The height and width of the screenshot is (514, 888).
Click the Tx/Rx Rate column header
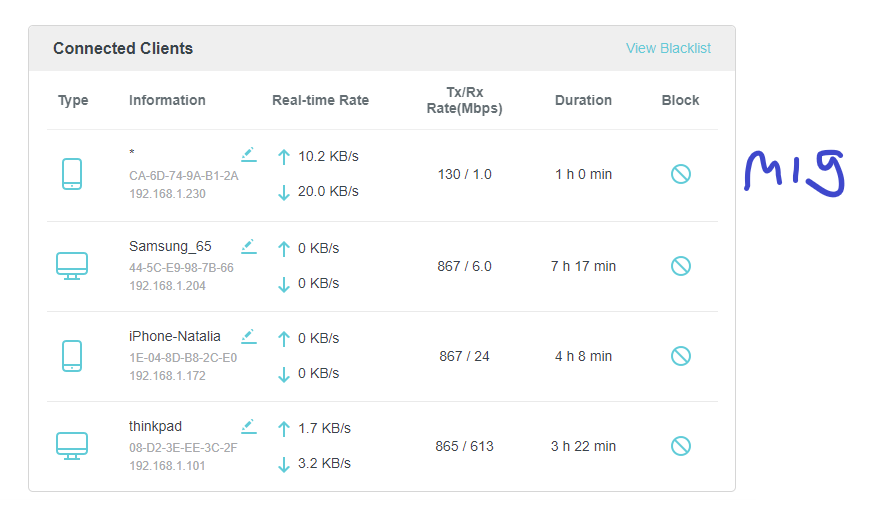(x=464, y=100)
